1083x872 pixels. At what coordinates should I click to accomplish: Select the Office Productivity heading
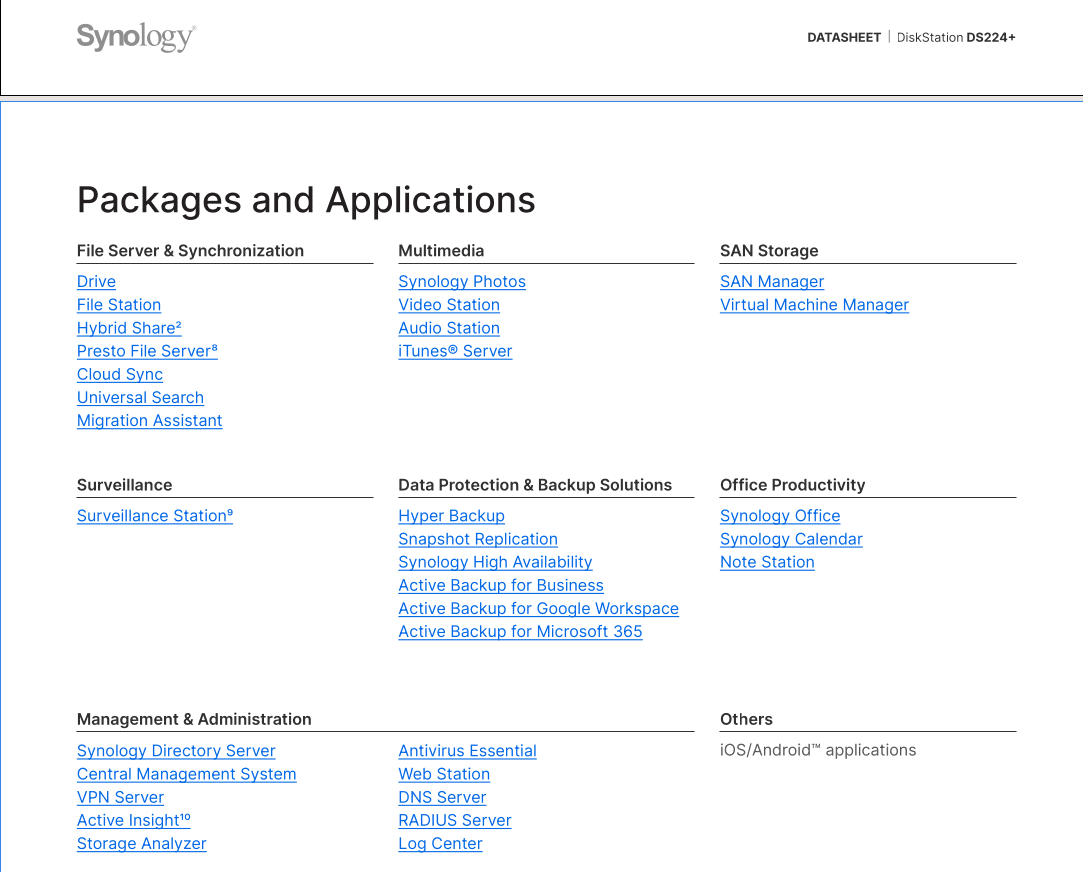[x=792, y=485]
